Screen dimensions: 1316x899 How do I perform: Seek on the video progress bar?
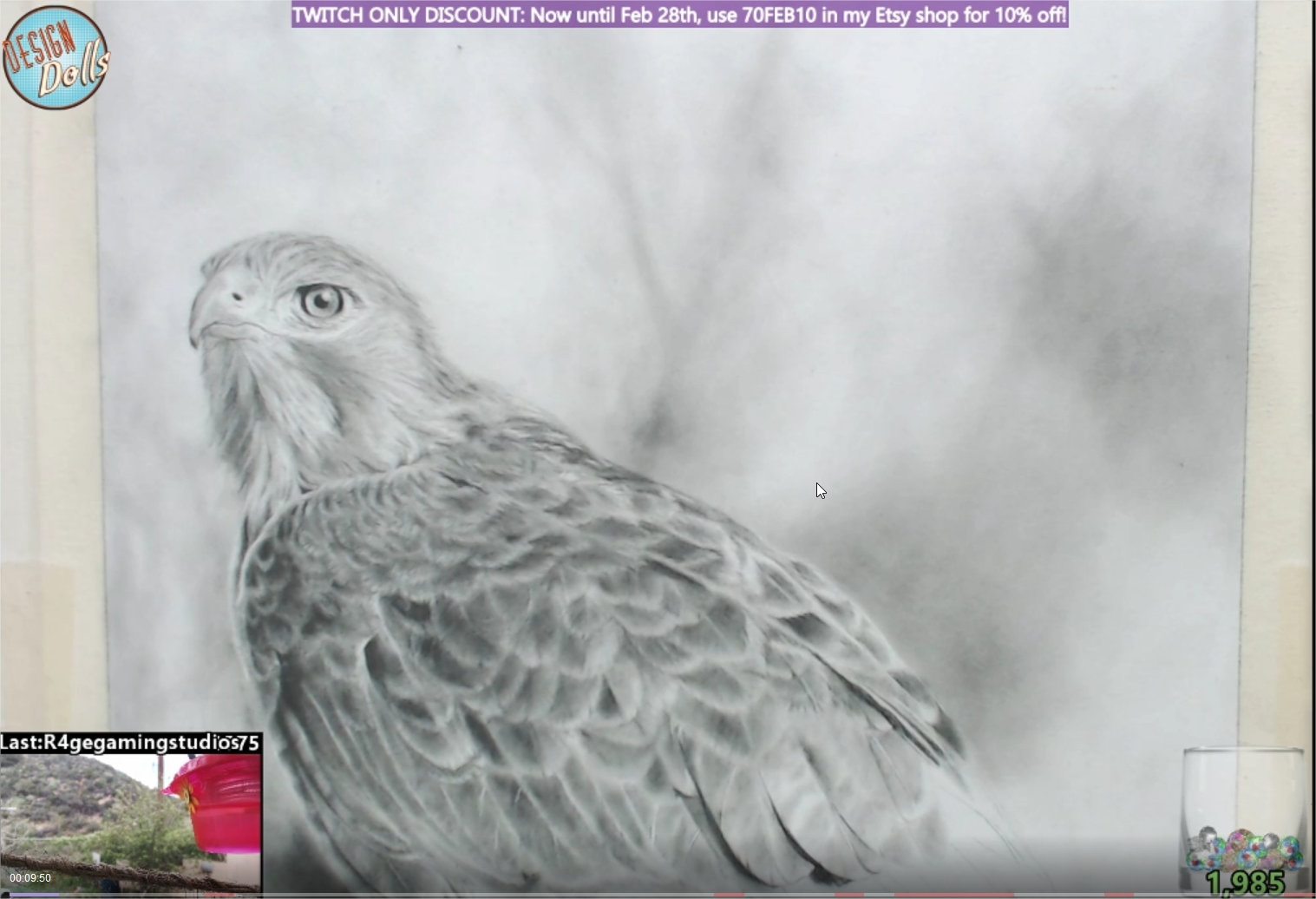(x=658, y=896)
